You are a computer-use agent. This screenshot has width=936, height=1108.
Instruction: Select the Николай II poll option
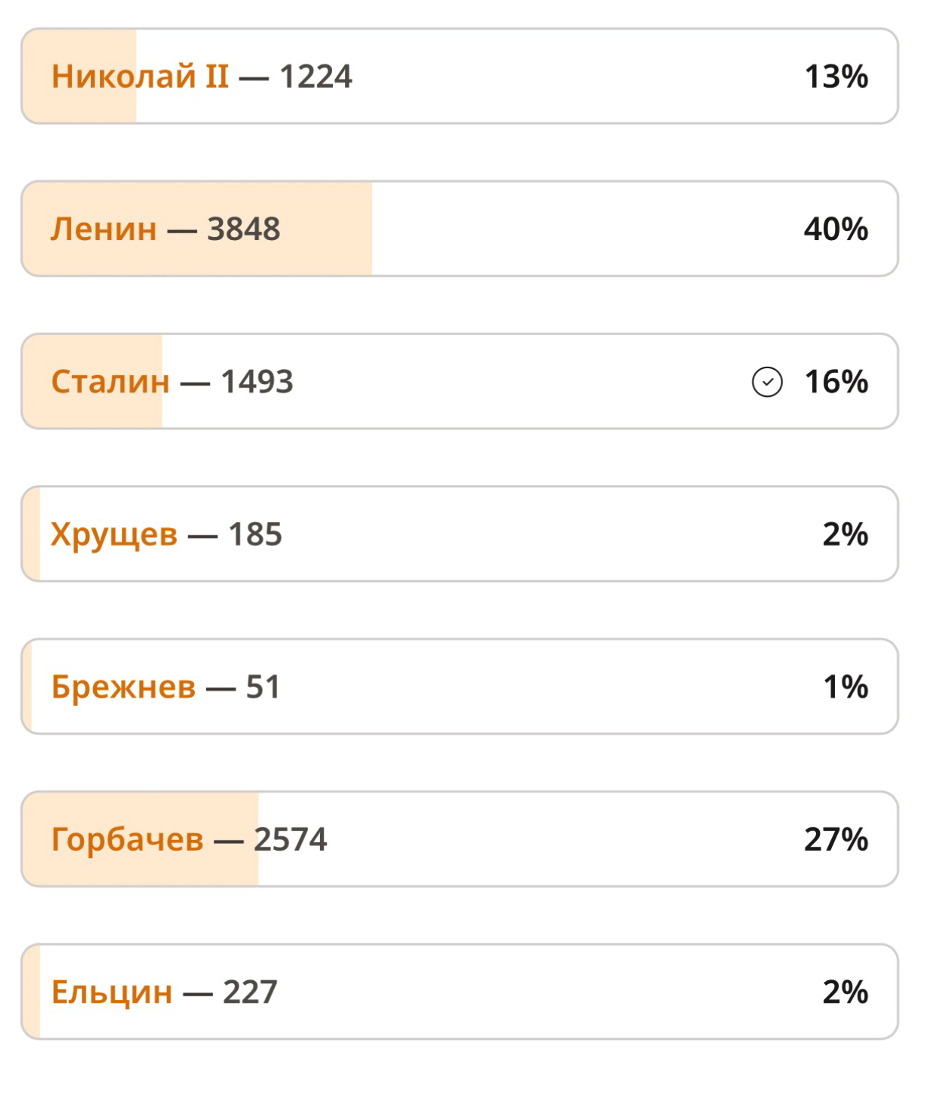[x=460, y=76]
